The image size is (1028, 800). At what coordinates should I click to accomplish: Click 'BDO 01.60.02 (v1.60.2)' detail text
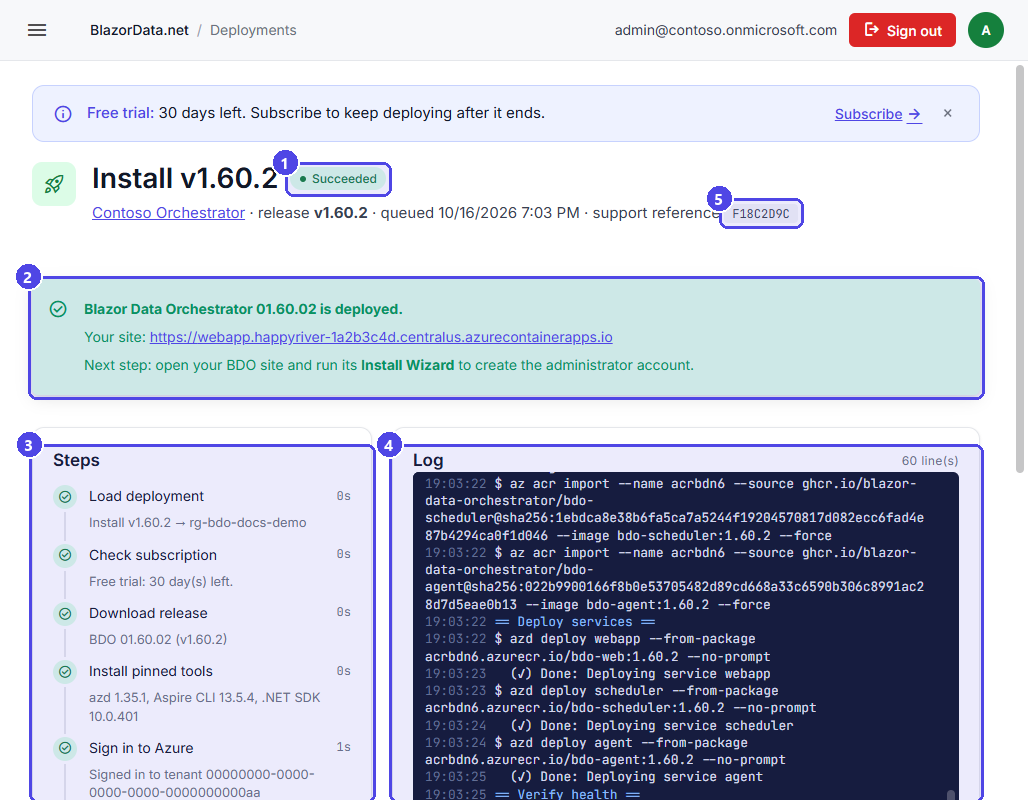click(x=158, y=639)
